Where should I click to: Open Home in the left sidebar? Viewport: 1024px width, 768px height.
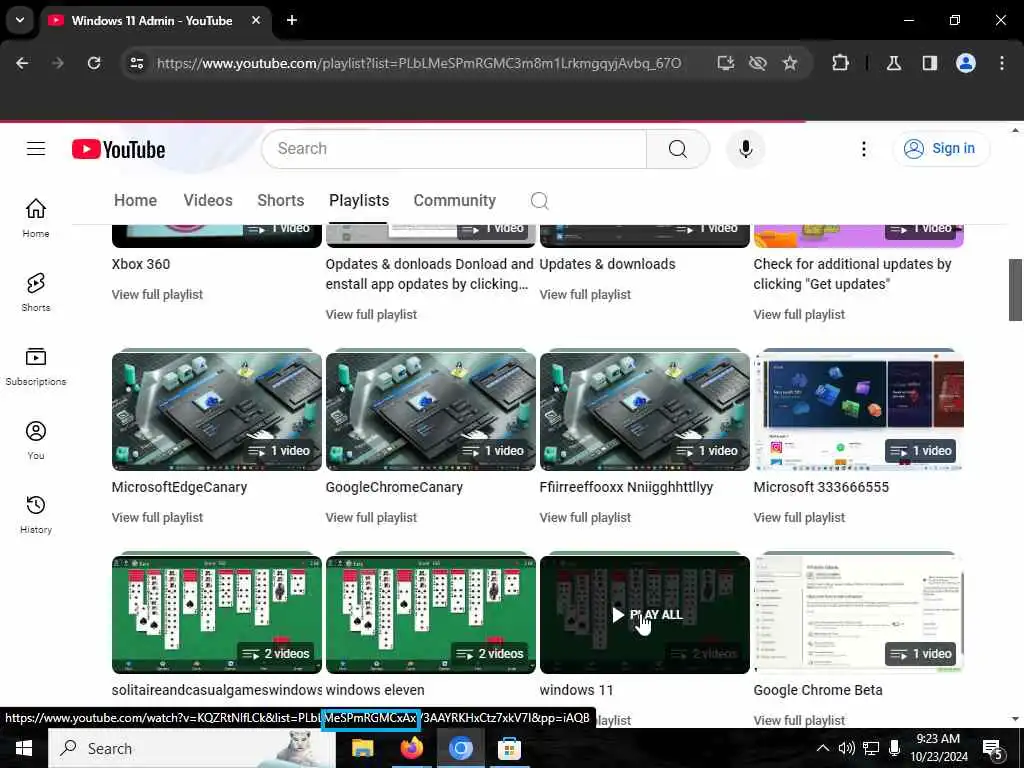36,218
